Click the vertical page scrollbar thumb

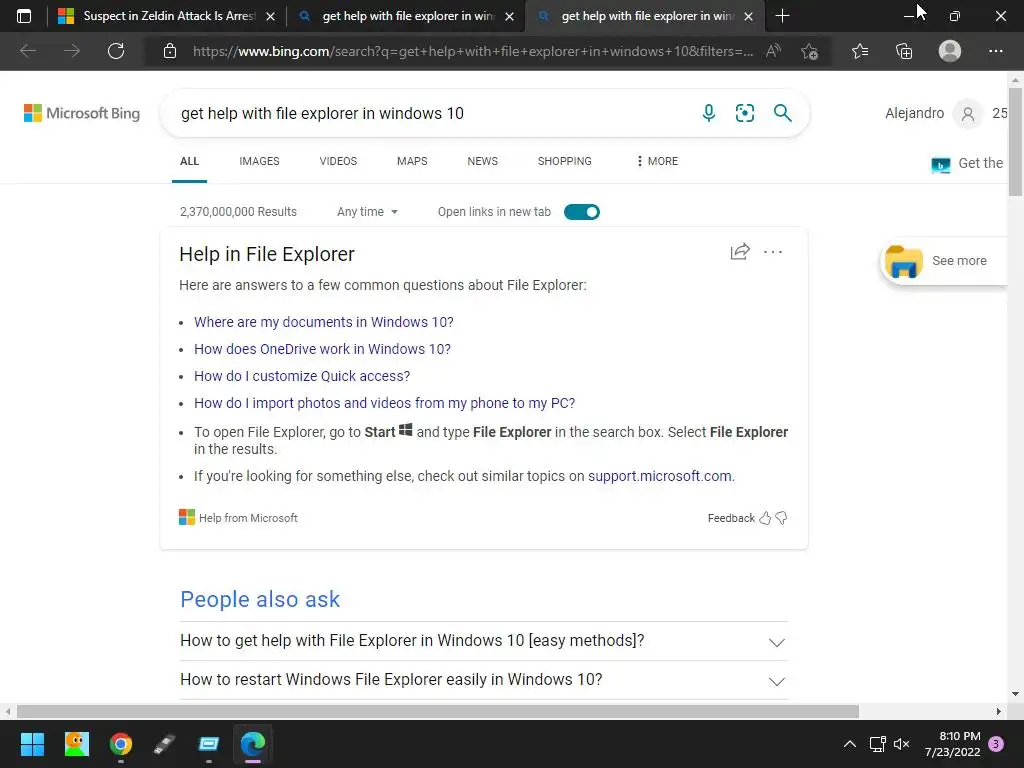coord(1015,140)
